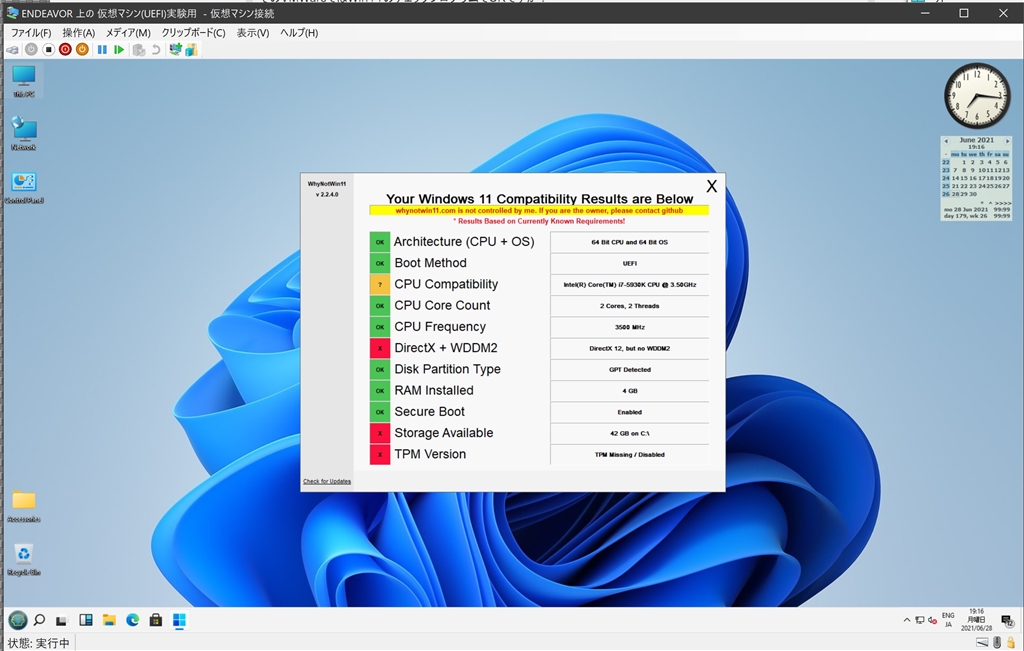Image resolution: width=1024 pixels, height=651 pixels.
Task: Click the OK badge beside Architecture (CPU + OS)
Action: 379,242
